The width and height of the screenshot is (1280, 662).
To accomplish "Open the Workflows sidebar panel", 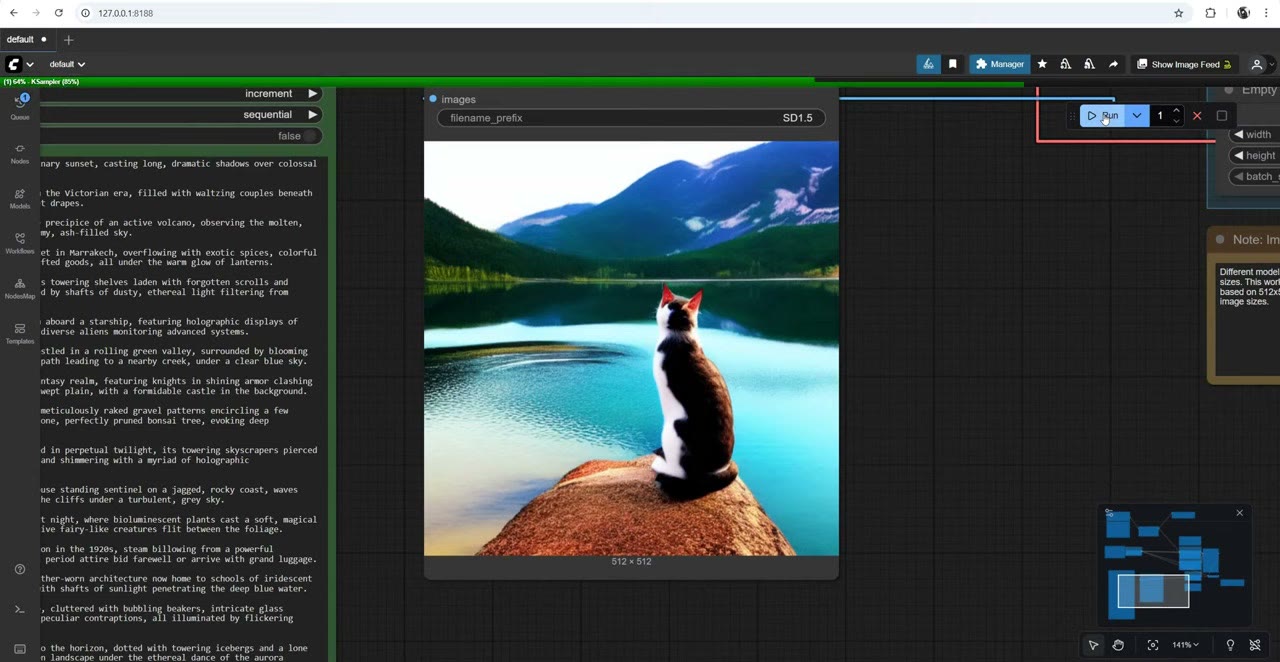I will pyautogui.click(x=20, y=243).
